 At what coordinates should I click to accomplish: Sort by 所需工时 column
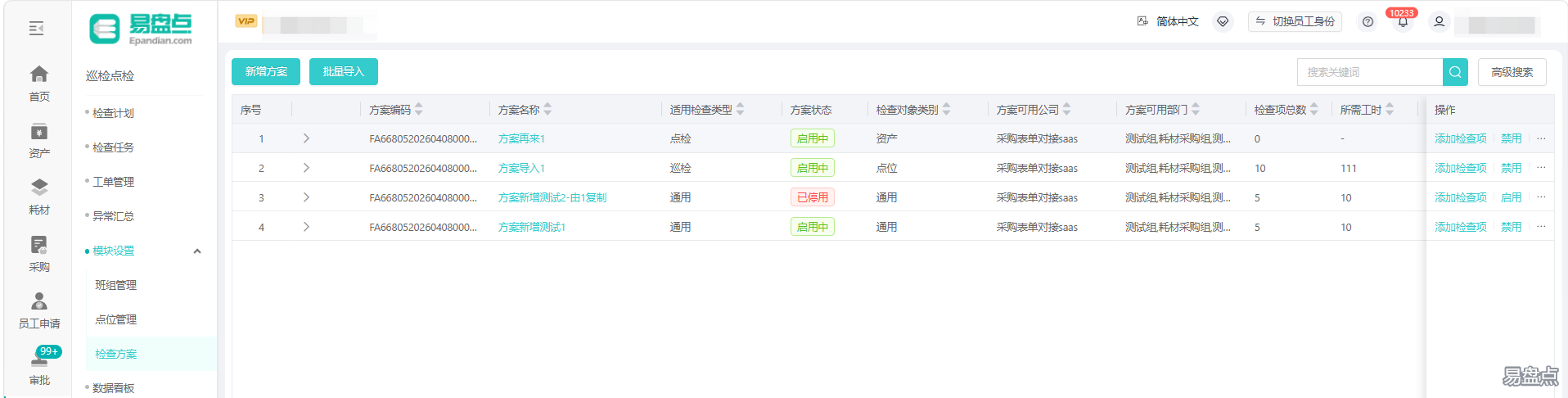click(1390, 109)
